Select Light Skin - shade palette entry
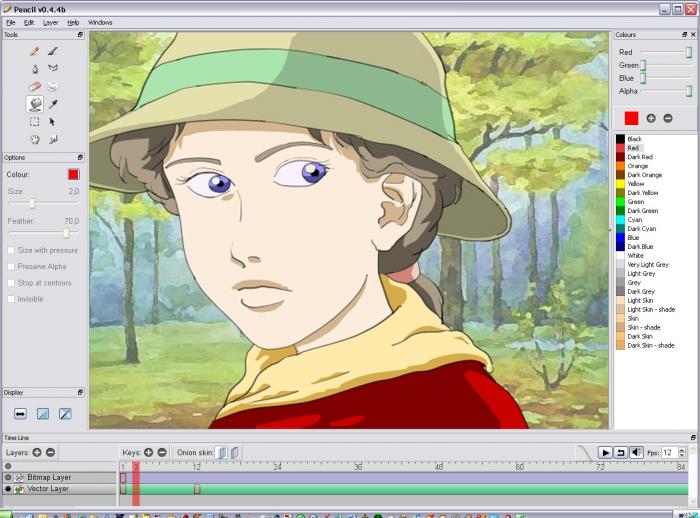700x518 pixels. [651, 309]
